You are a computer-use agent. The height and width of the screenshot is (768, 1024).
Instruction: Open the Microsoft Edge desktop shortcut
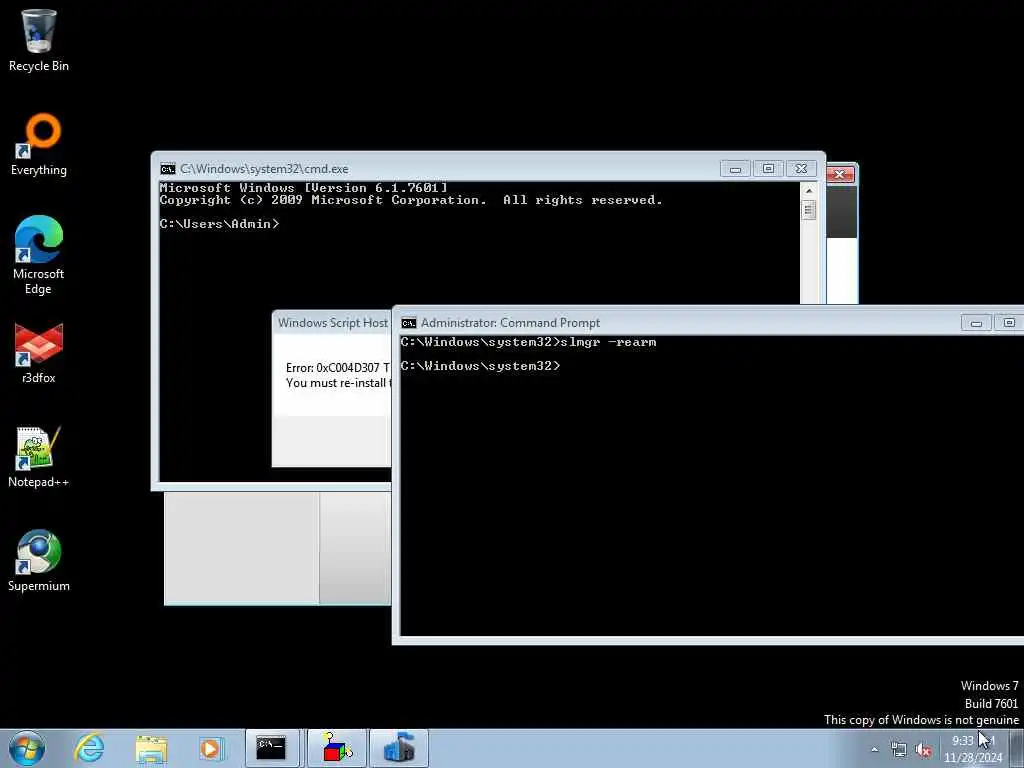point(39,255)
